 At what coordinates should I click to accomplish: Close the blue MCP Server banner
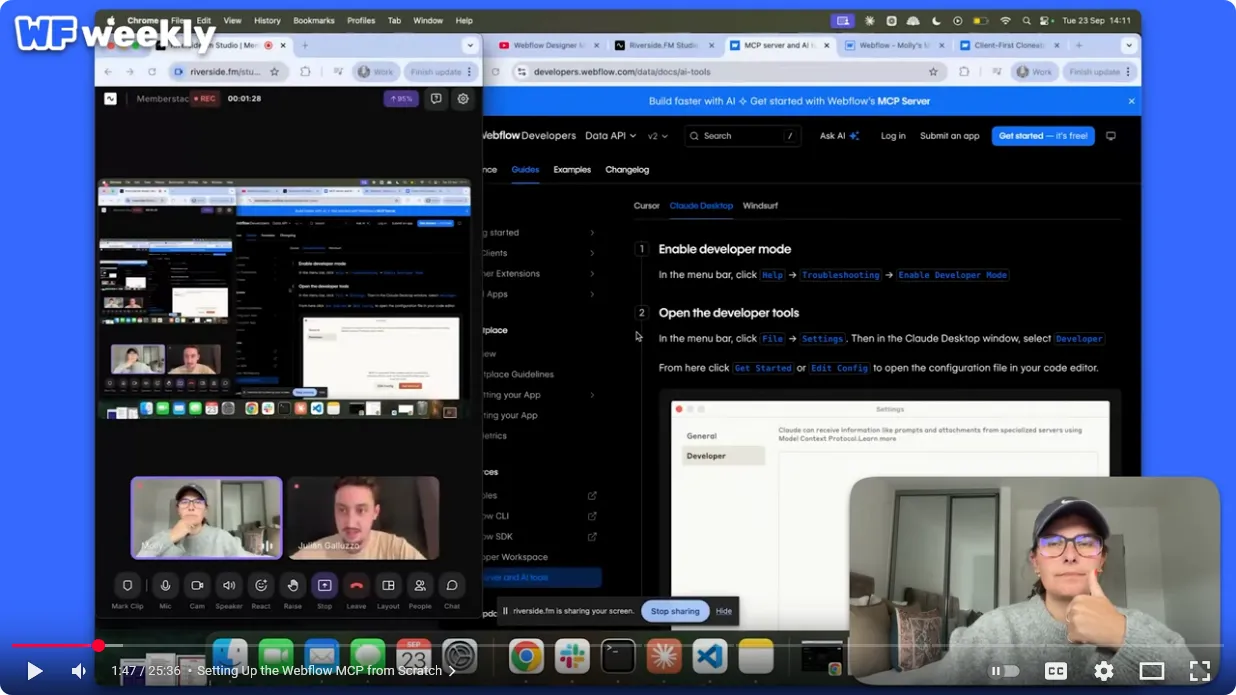[1132, 101]
